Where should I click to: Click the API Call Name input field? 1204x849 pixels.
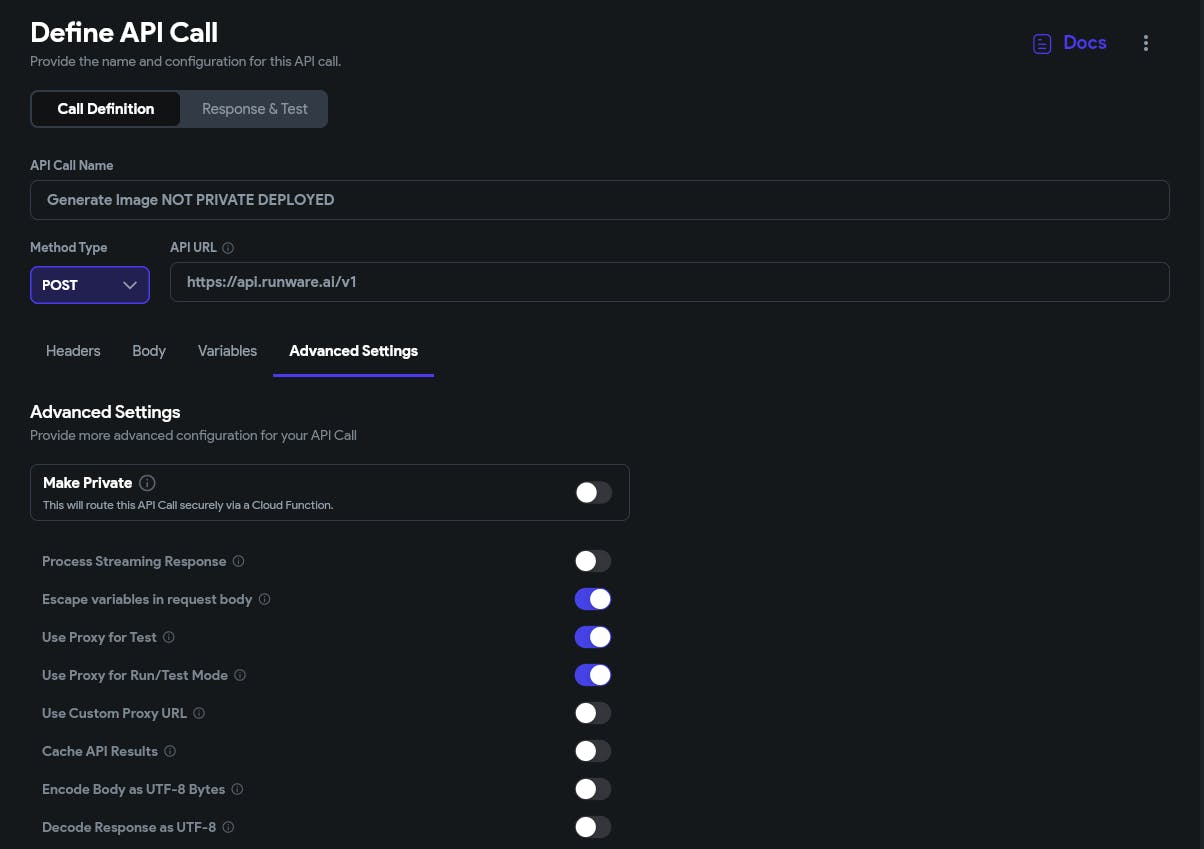[x=600, y=200]
